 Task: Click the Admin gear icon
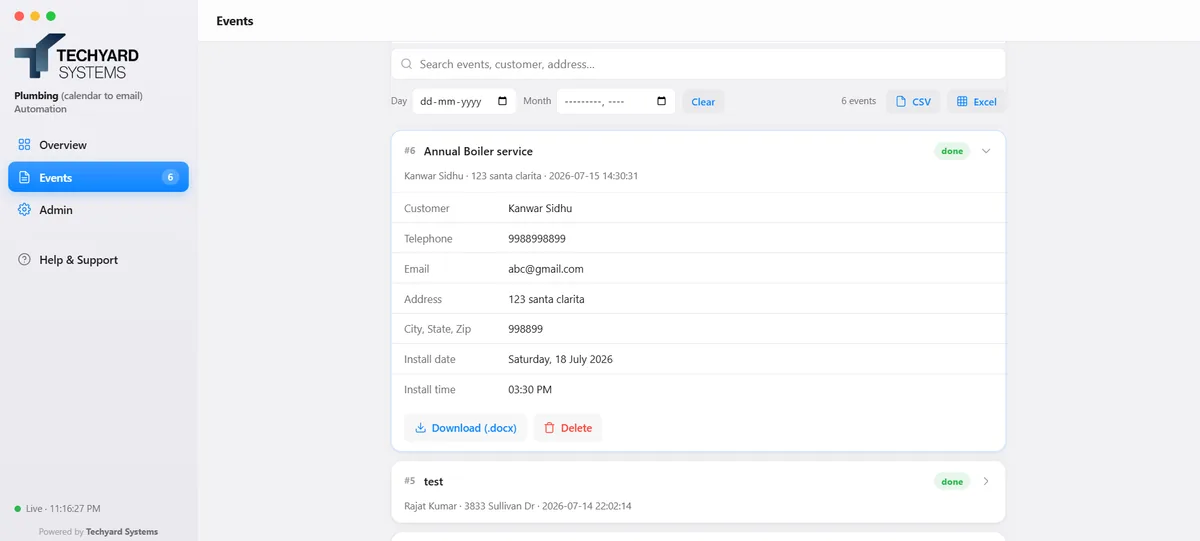(25, 210)
